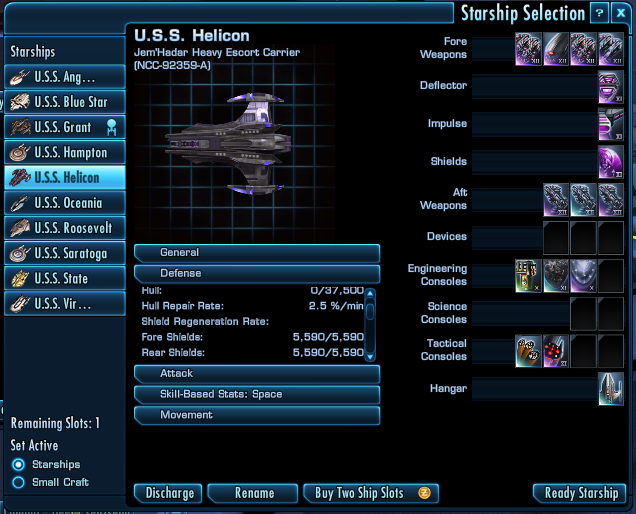This screenshot has height=514, width=636.
Task: Click the first Engineering Consoles icon
Action: click(x=528, y=276)
